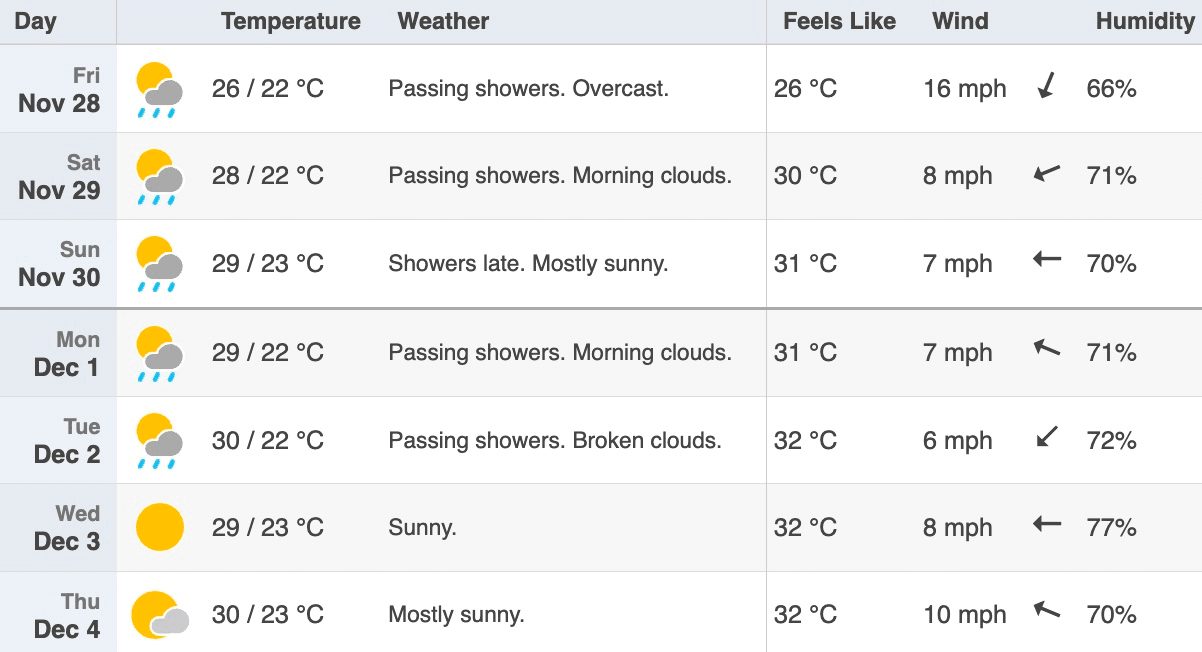Select the Wed Dec 3 day cell

pyautogui.click(x=58, y=528)
